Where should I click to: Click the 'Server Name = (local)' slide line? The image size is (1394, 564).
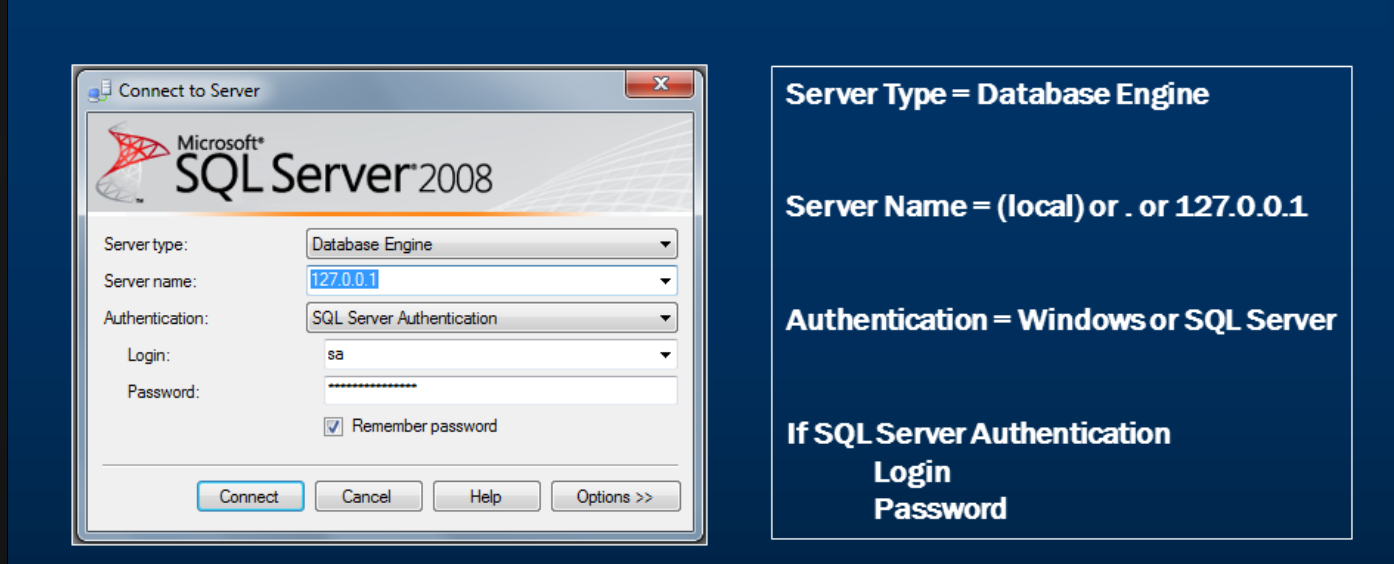1047,207
